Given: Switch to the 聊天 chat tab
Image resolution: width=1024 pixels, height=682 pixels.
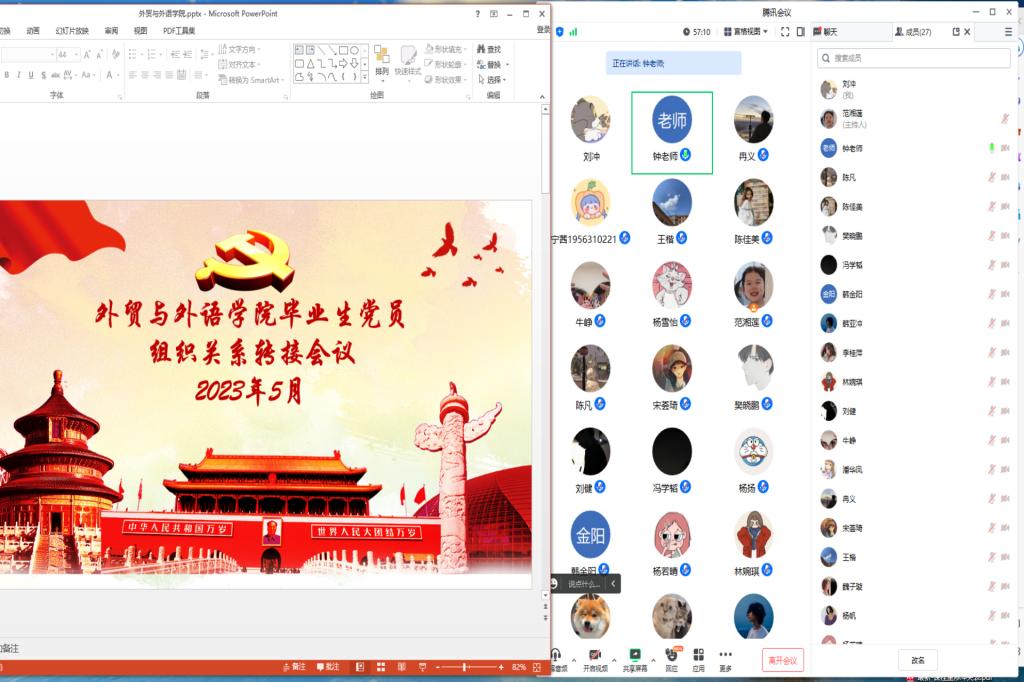Looking at the screenshot, I should pyautogui.click(x=825, y=31).
